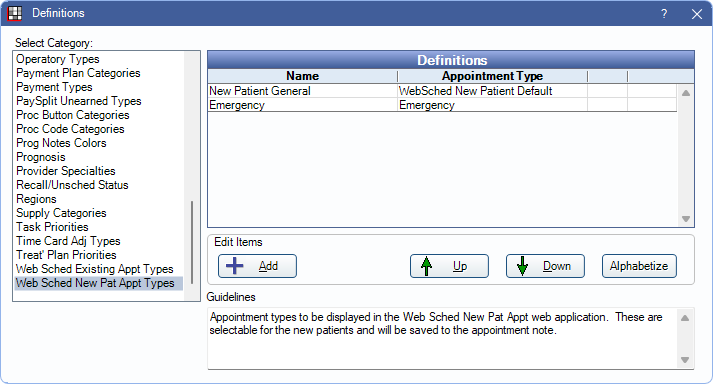Select Recall/Unsched Status category

(x=72, y=185)
